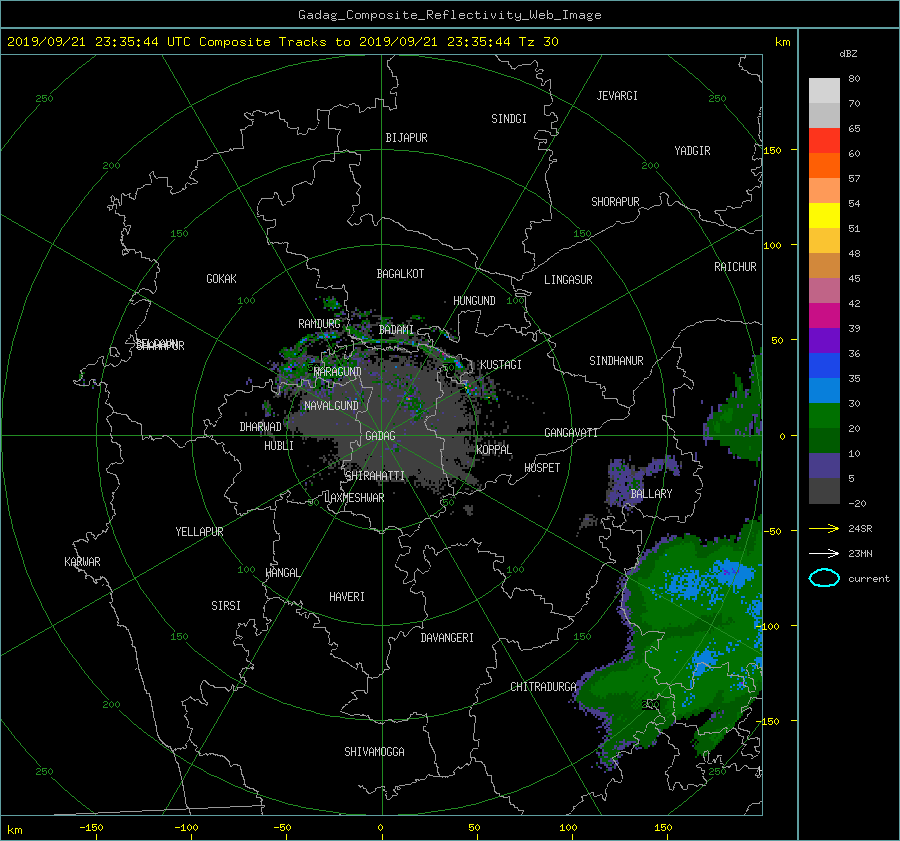Click the KOPPAL city label

click(x=494, y=450)
